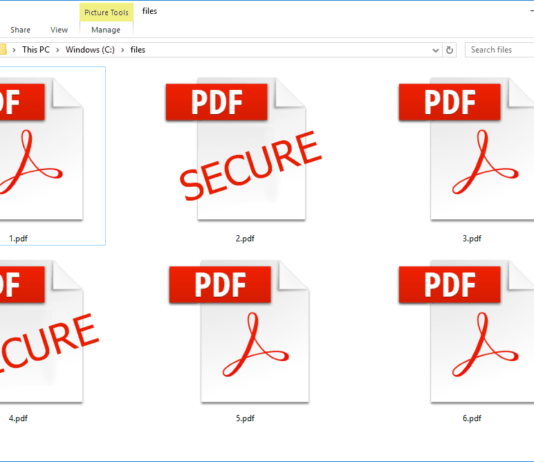Select the 6.pdf file icon
534x462 pixels.
coord(466,332)
